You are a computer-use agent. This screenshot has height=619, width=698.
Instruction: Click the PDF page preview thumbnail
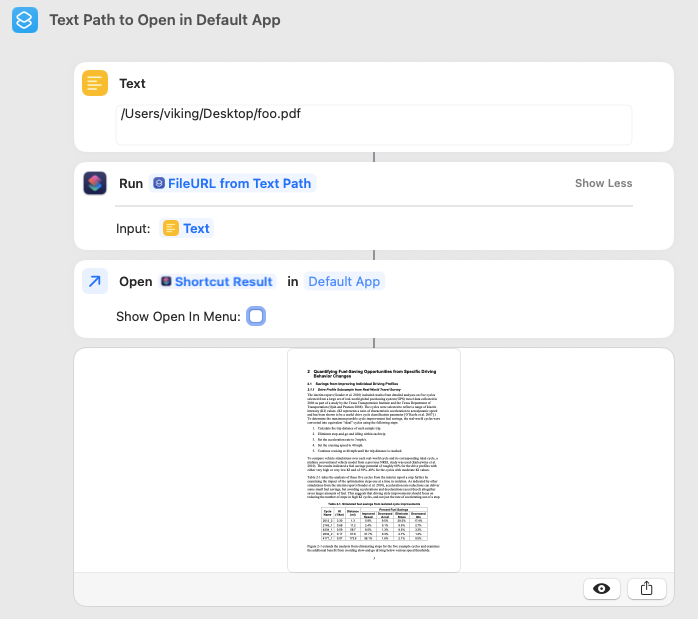point(373,460)
